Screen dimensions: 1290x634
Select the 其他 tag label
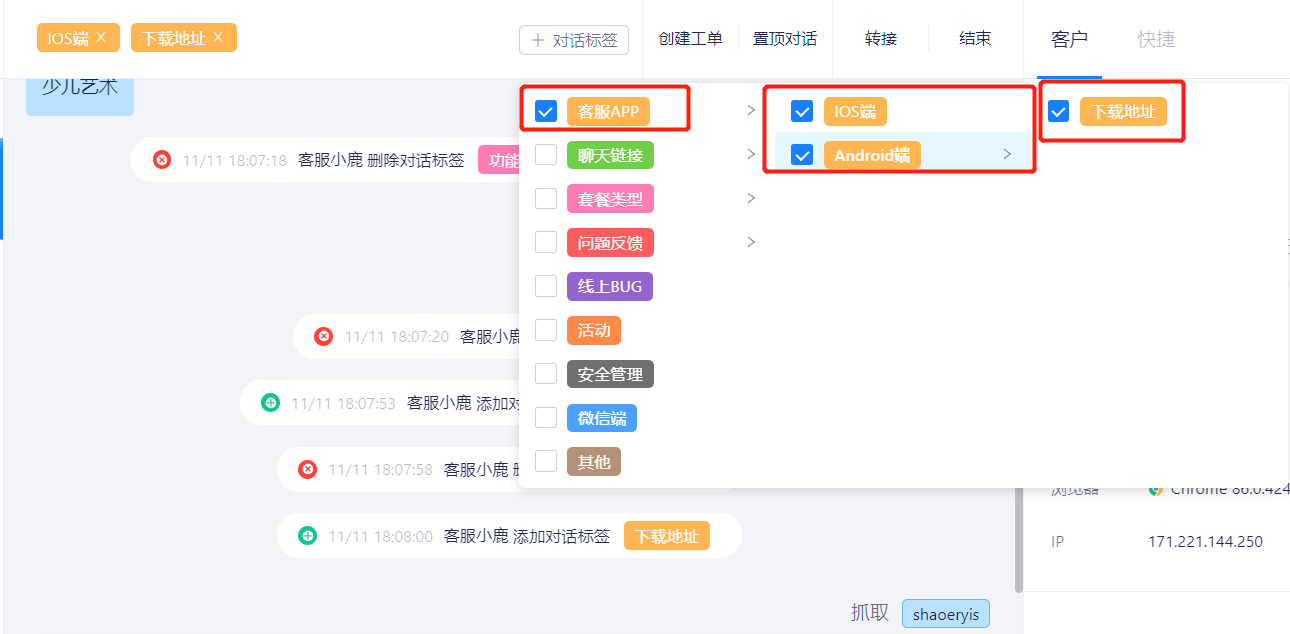pyautogui.click(x=594, y=461)
